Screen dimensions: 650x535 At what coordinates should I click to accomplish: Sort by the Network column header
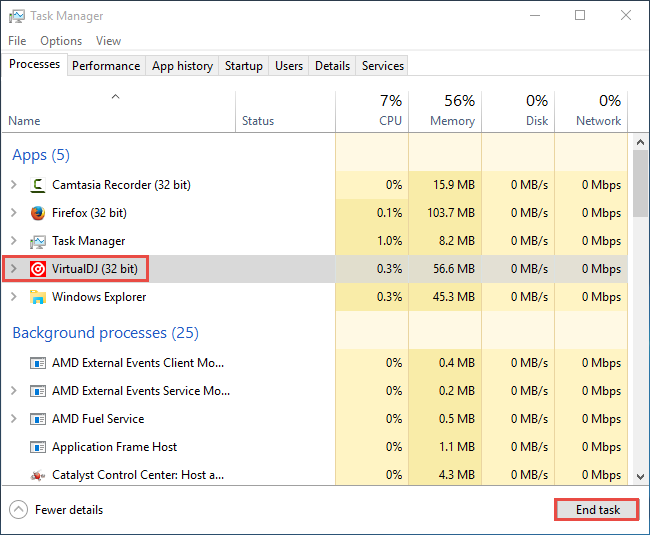591,112
